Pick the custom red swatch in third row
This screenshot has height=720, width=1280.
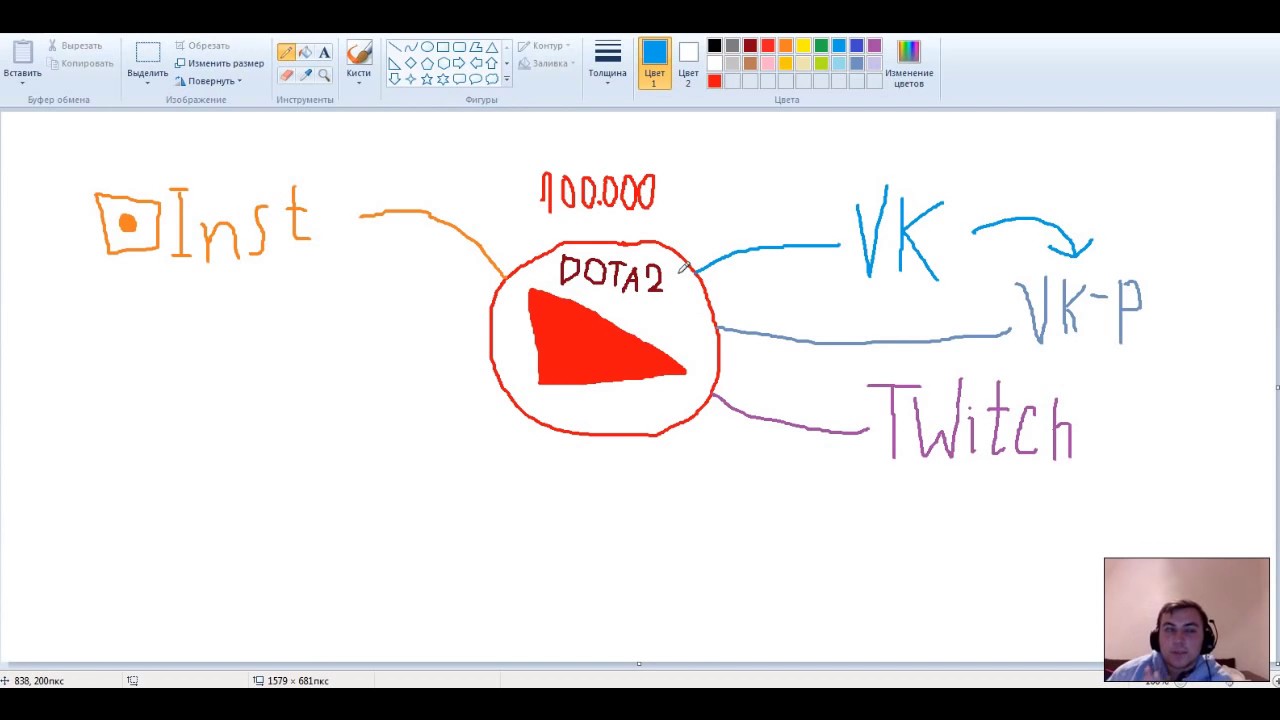pos(714,82)
